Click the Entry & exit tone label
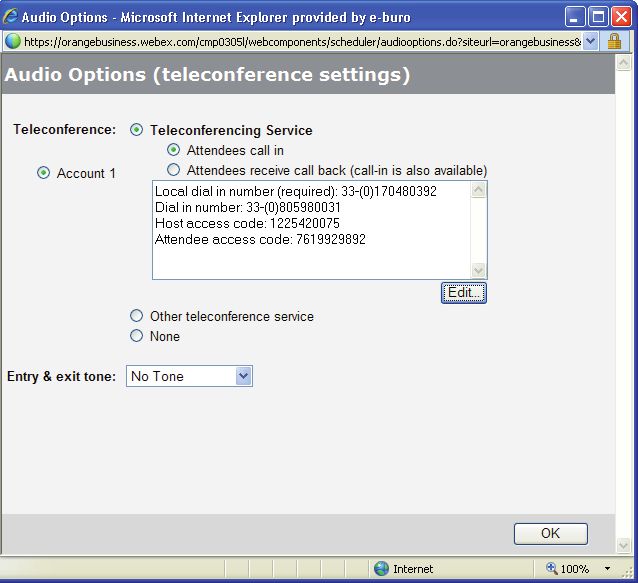The height and width of the screenshot is (583, 638). (61, 376)
